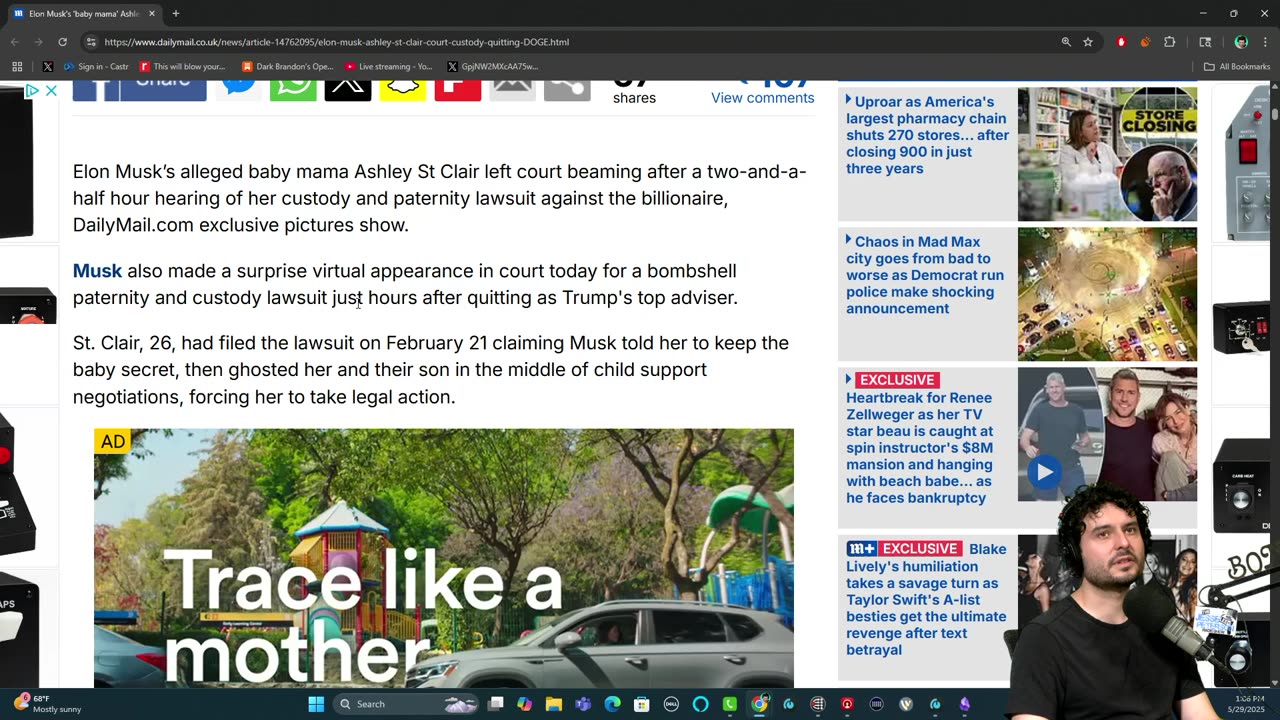Open Microsoft Store from the taskbar
This screenshot has height=720, width=1280.
click(642, 704)
